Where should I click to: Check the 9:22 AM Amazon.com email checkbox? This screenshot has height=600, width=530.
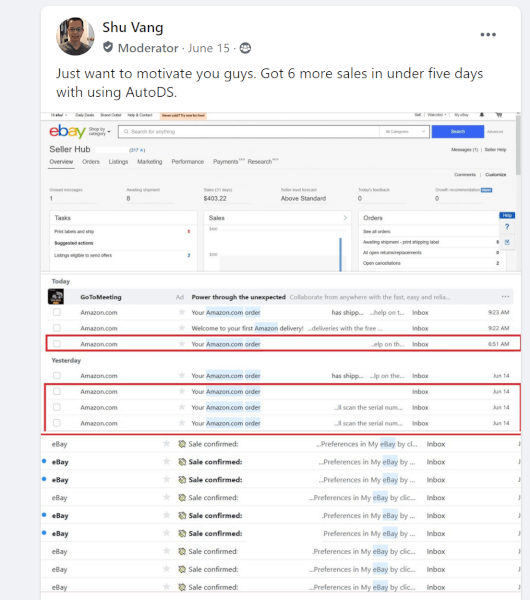(57, 328)
